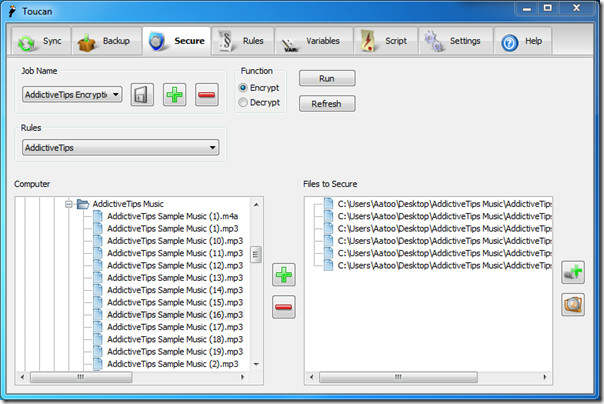The image size is (604, 404).
Task: Click the add variable icon beside files list
Action: pos(573,272)
